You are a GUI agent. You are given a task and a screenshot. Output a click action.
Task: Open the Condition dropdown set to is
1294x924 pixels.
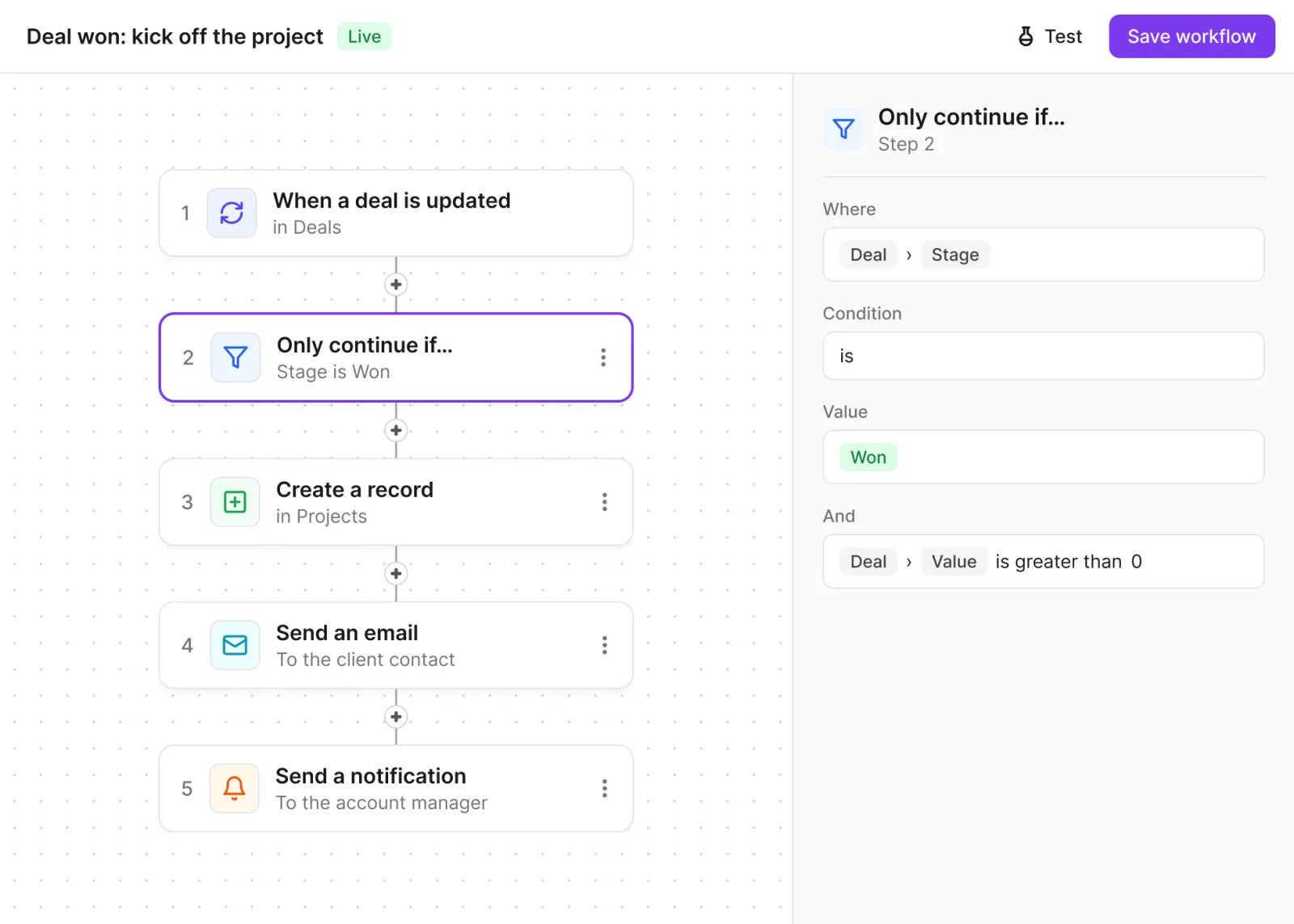[x=1043, y=356]
